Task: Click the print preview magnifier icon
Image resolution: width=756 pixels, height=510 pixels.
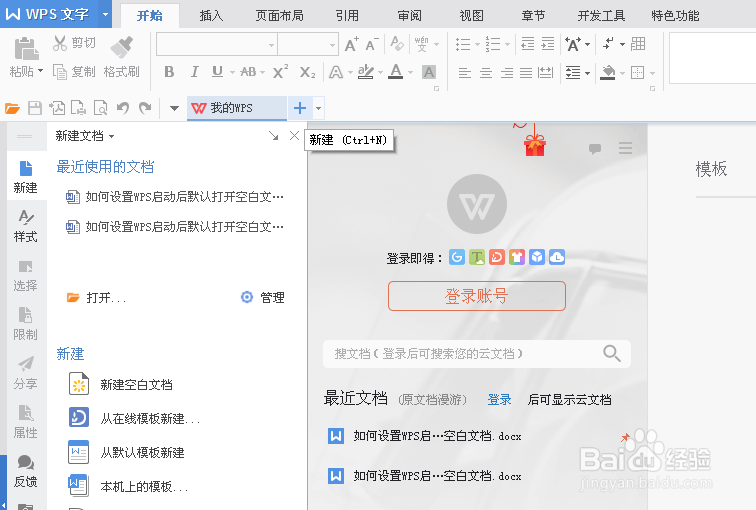Action: pyautogui.click(x=100, y=108)
